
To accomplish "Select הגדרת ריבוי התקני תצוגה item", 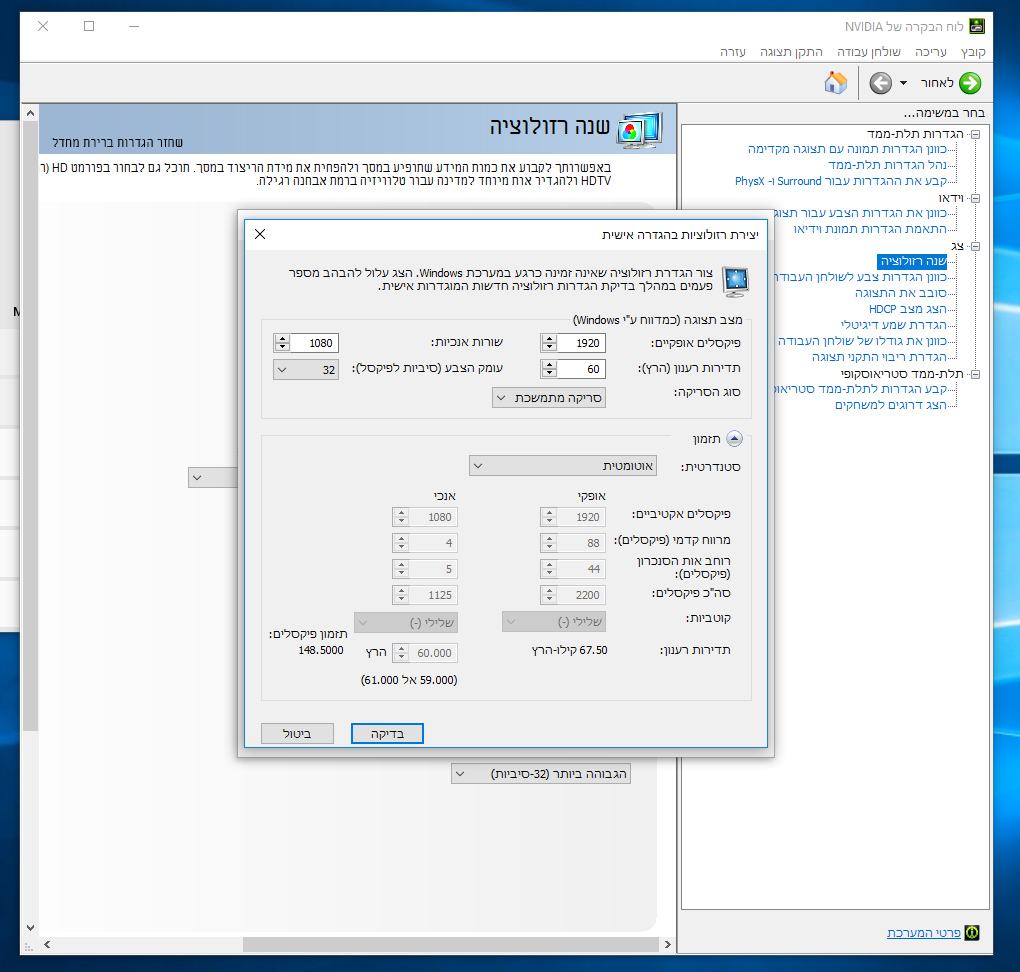I will click(x=879, y=357).
